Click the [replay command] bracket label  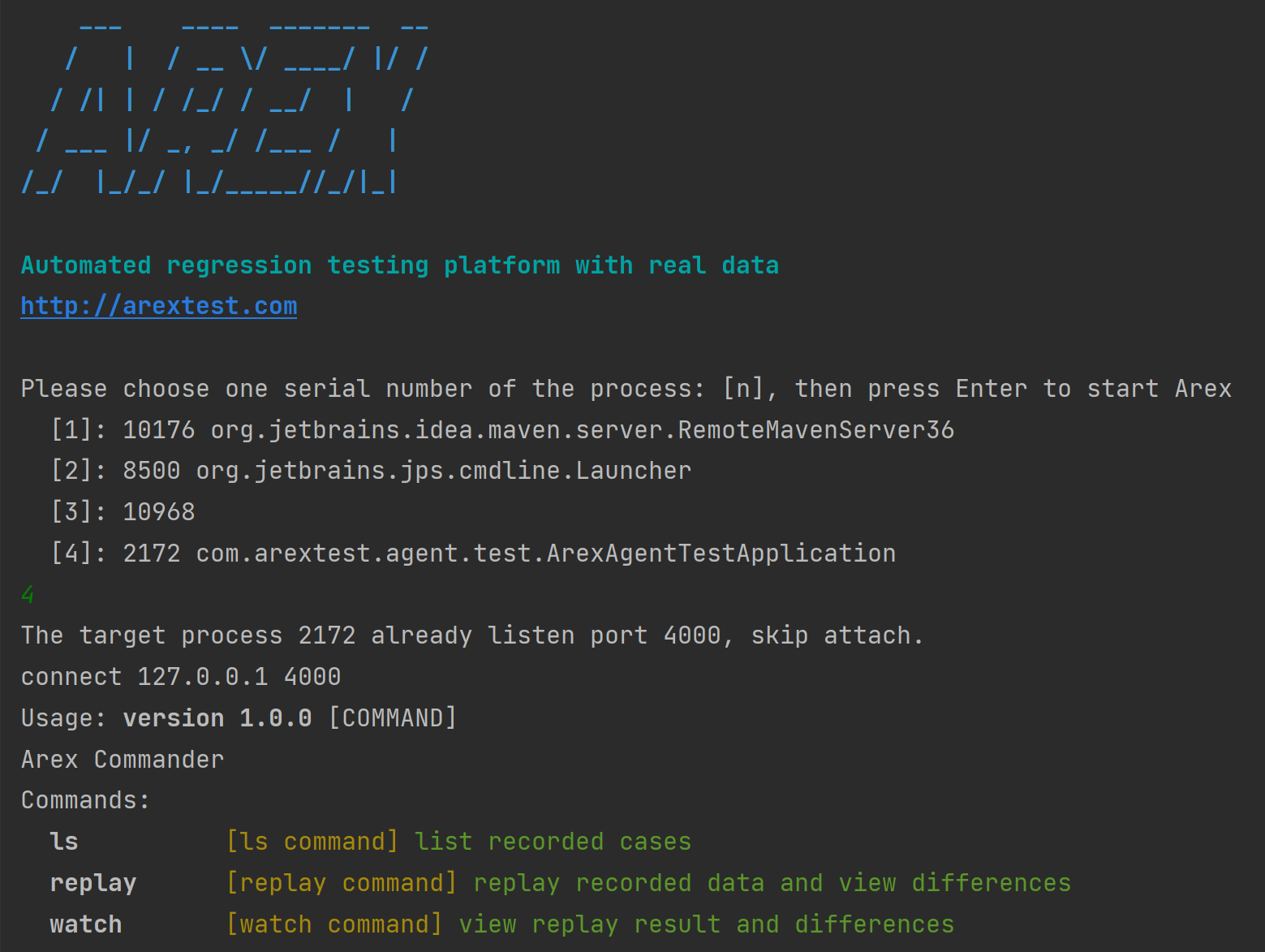click(342, 883)
